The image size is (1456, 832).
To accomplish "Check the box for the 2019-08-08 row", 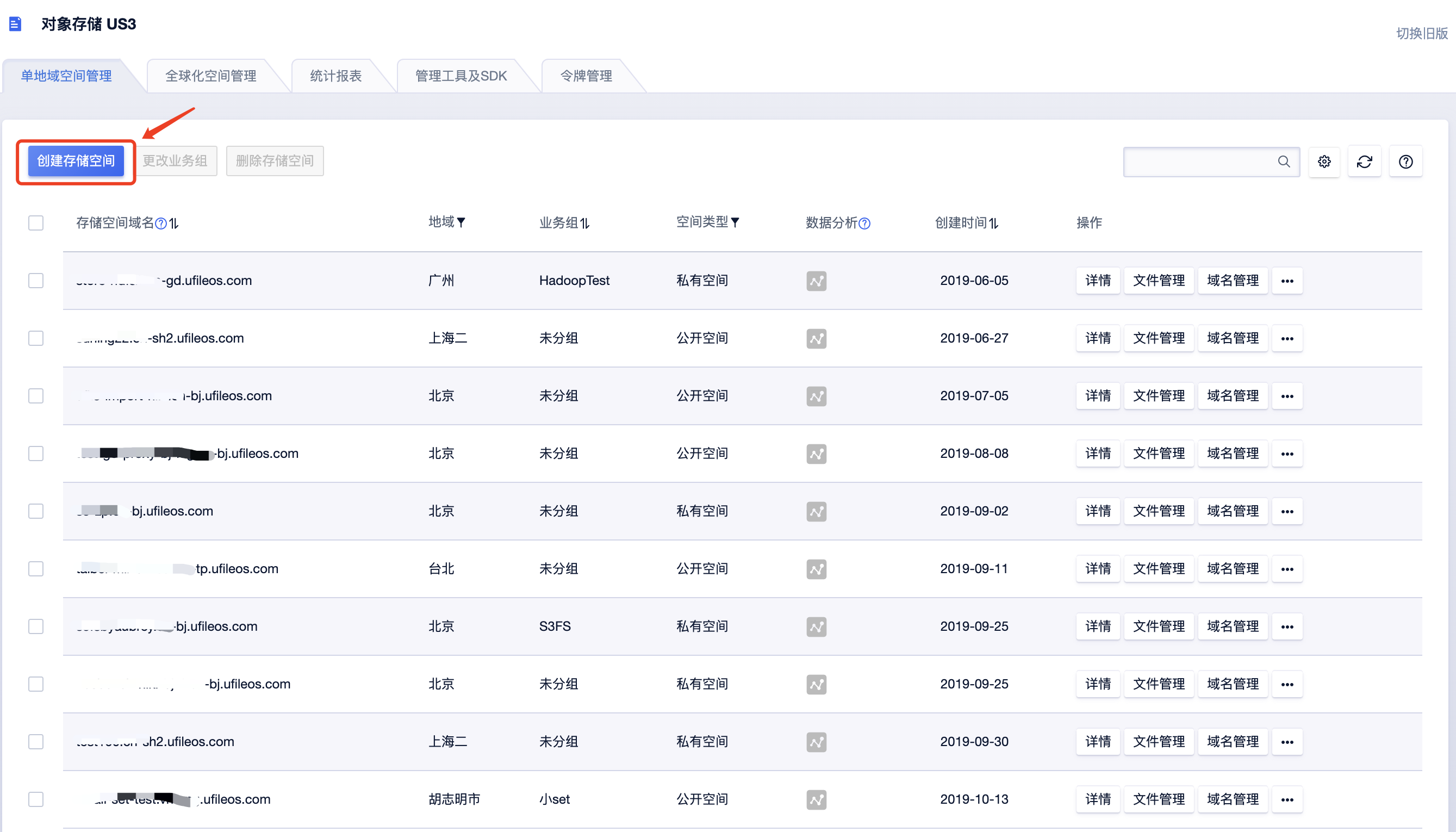I will pos(36,454).
